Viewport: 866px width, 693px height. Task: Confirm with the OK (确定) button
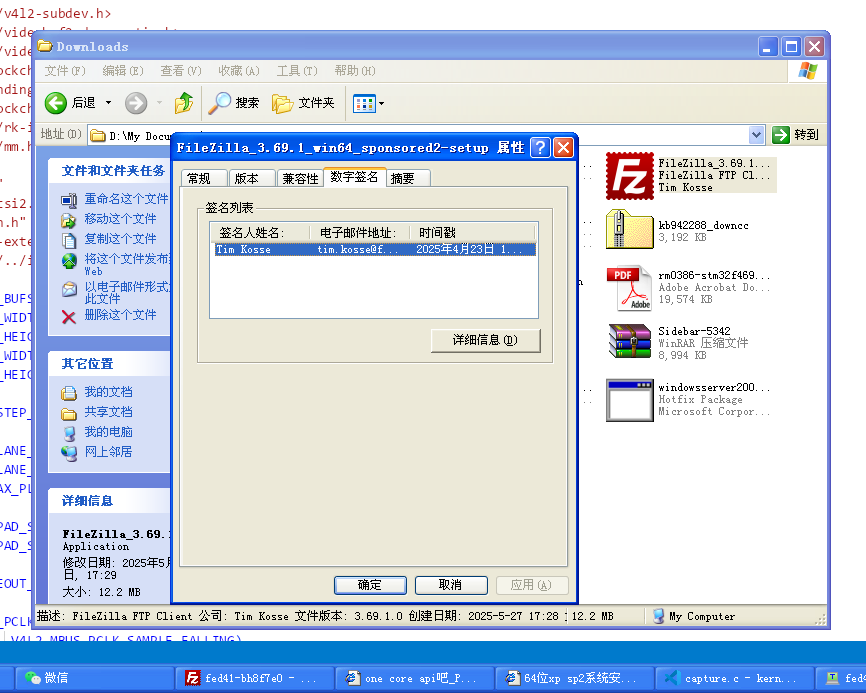[370, 585]
